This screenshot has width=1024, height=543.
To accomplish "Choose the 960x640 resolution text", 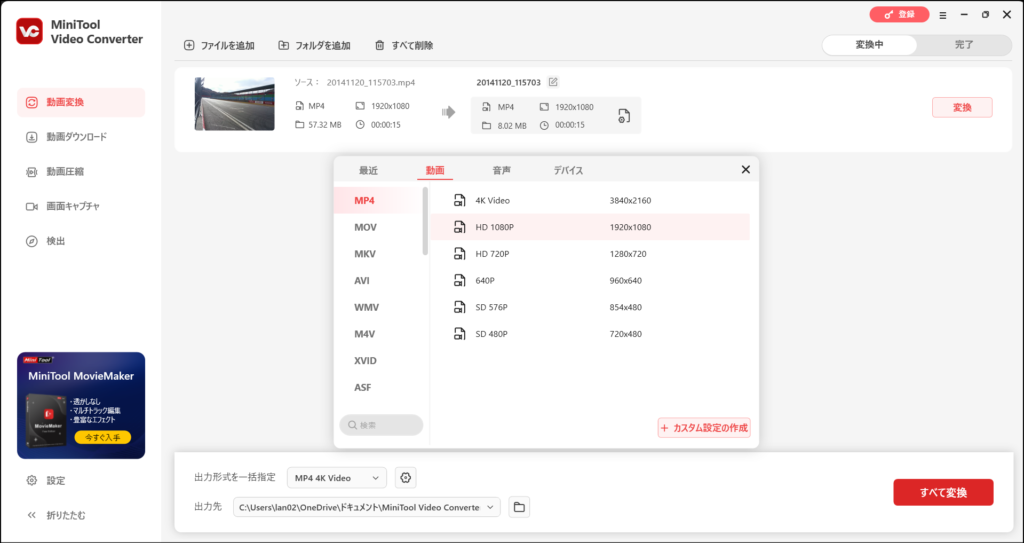I will 626,280.
